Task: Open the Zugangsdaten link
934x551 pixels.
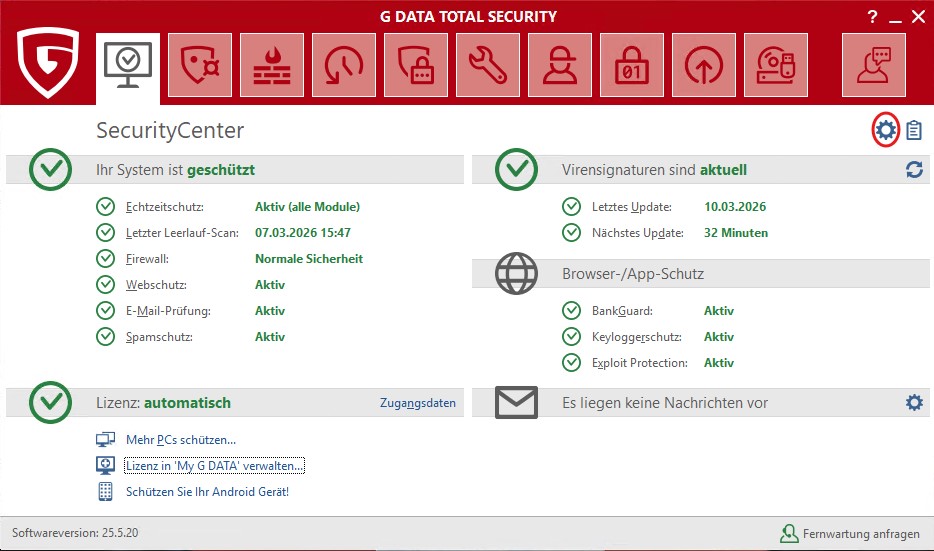Action: [418, 403]
